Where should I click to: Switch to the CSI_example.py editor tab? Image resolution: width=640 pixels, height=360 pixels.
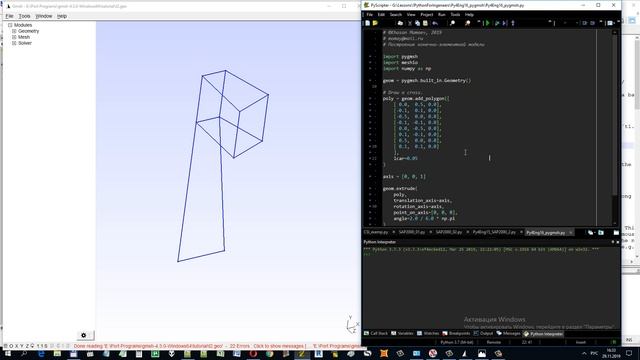coord(376,232)
